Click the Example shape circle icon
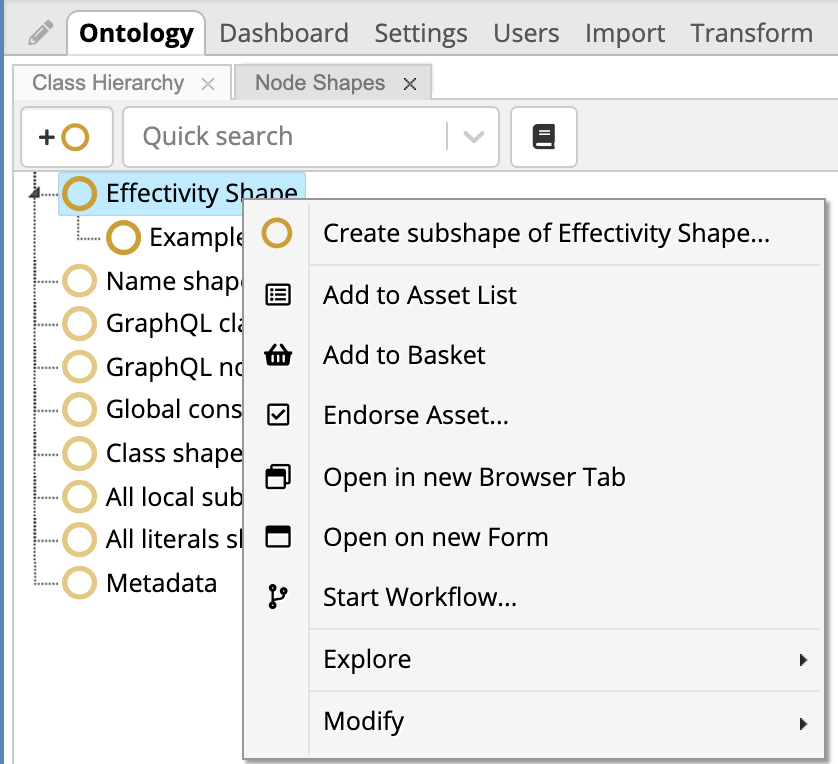The width and height of the screenshot is (838, 764). [x=123, y=237]
